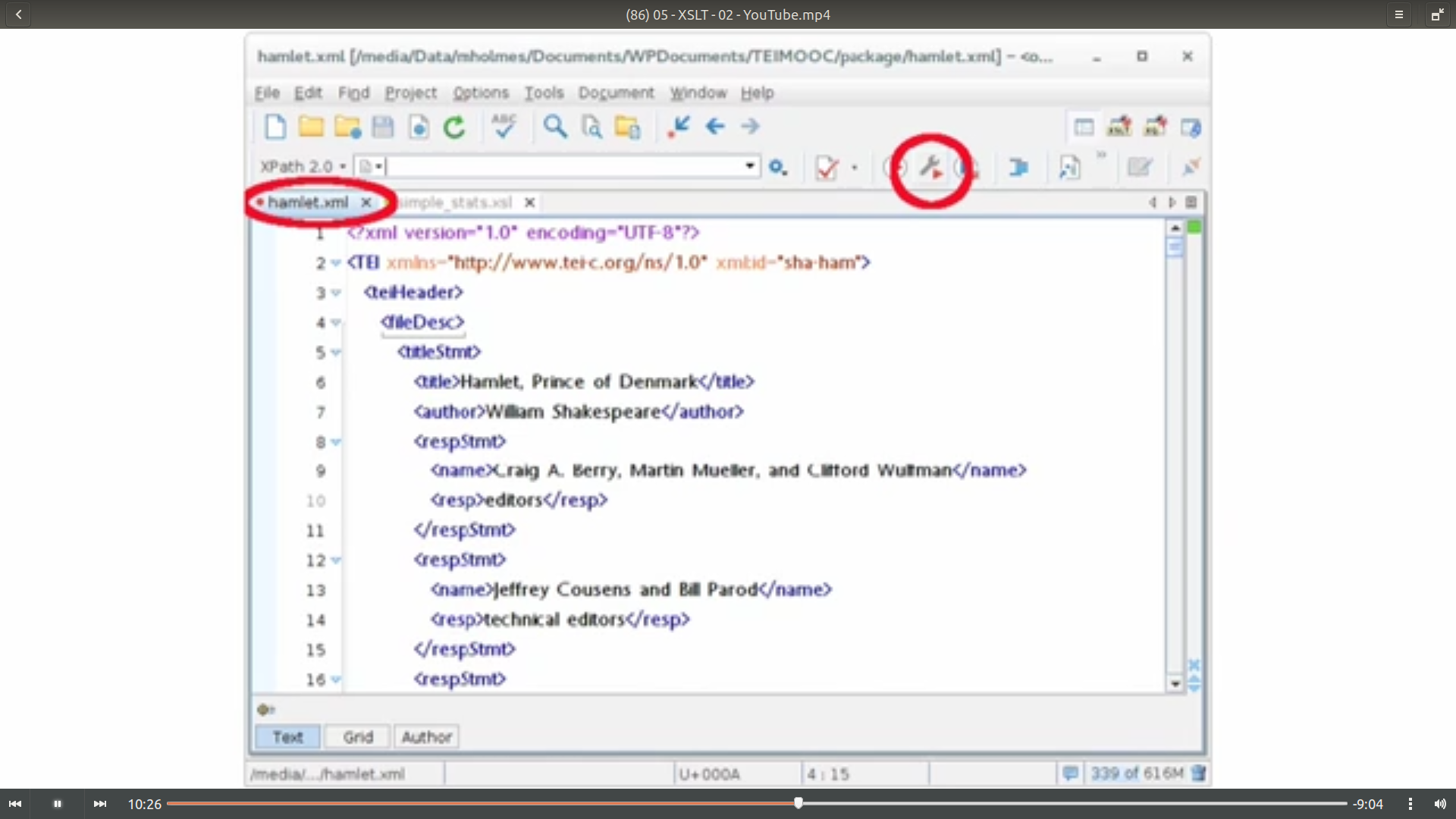Open the Document menu
Screen dimensions: 1456x819
click(x=615, y=93)
